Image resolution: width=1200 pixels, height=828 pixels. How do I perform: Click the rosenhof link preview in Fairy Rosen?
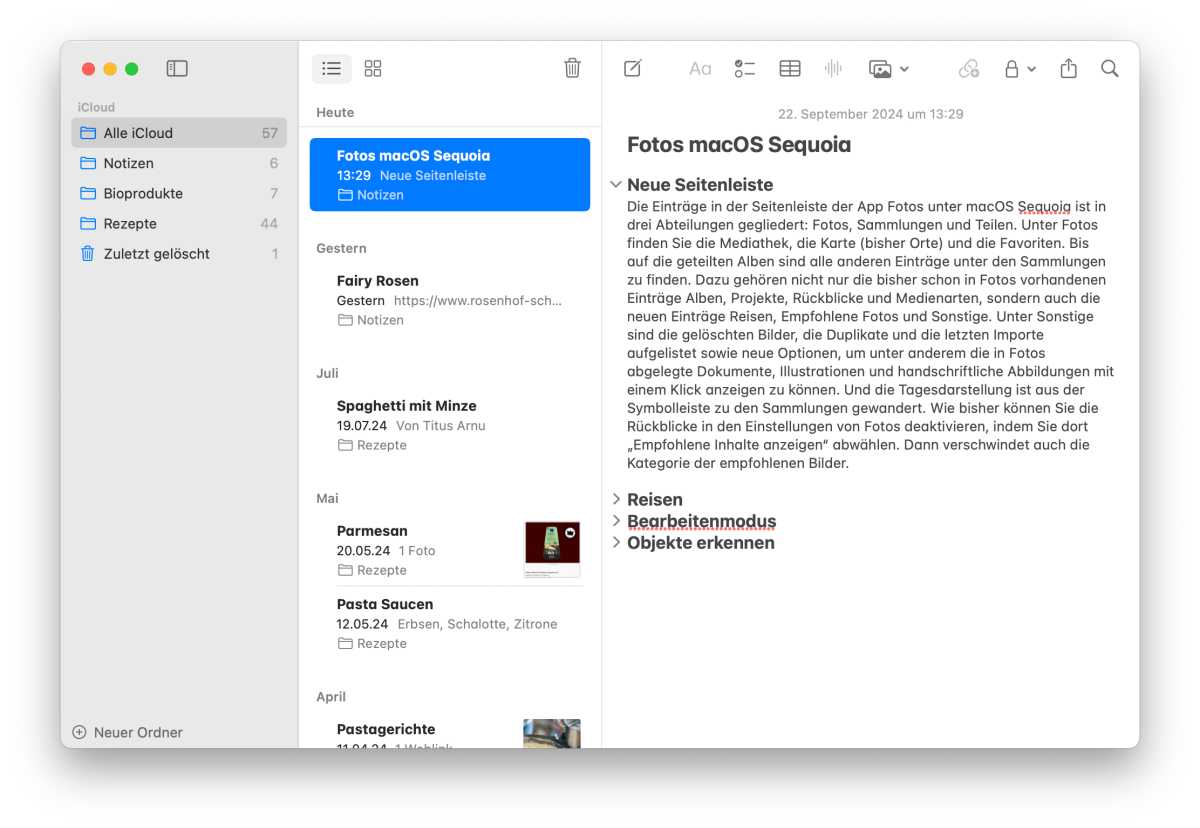(478, 300)
